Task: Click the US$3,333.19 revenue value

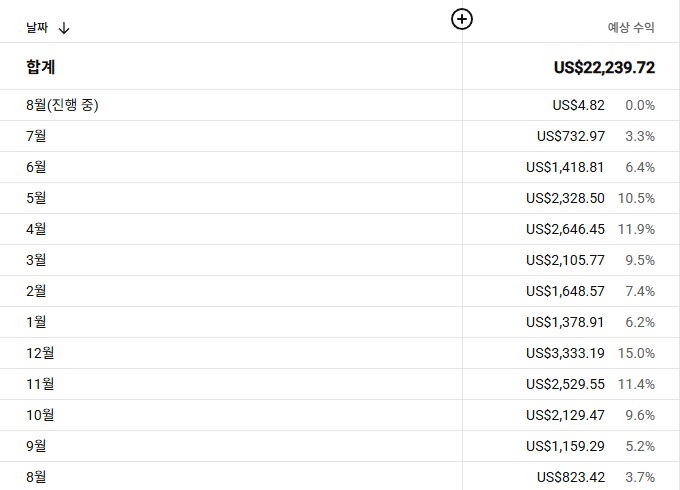Action: click(x=565, y=353)
